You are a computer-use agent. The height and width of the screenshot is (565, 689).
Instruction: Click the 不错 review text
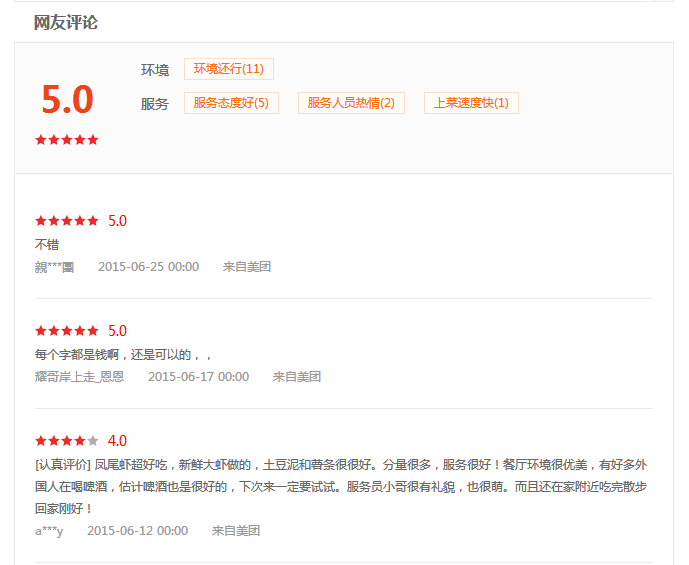(47, 245)
